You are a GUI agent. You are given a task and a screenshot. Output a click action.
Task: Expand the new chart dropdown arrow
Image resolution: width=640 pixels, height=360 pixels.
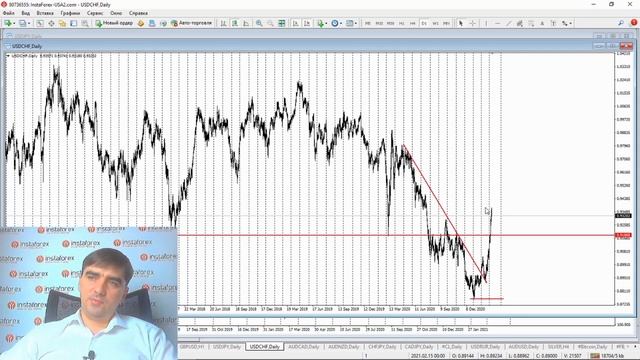point(14,23)
